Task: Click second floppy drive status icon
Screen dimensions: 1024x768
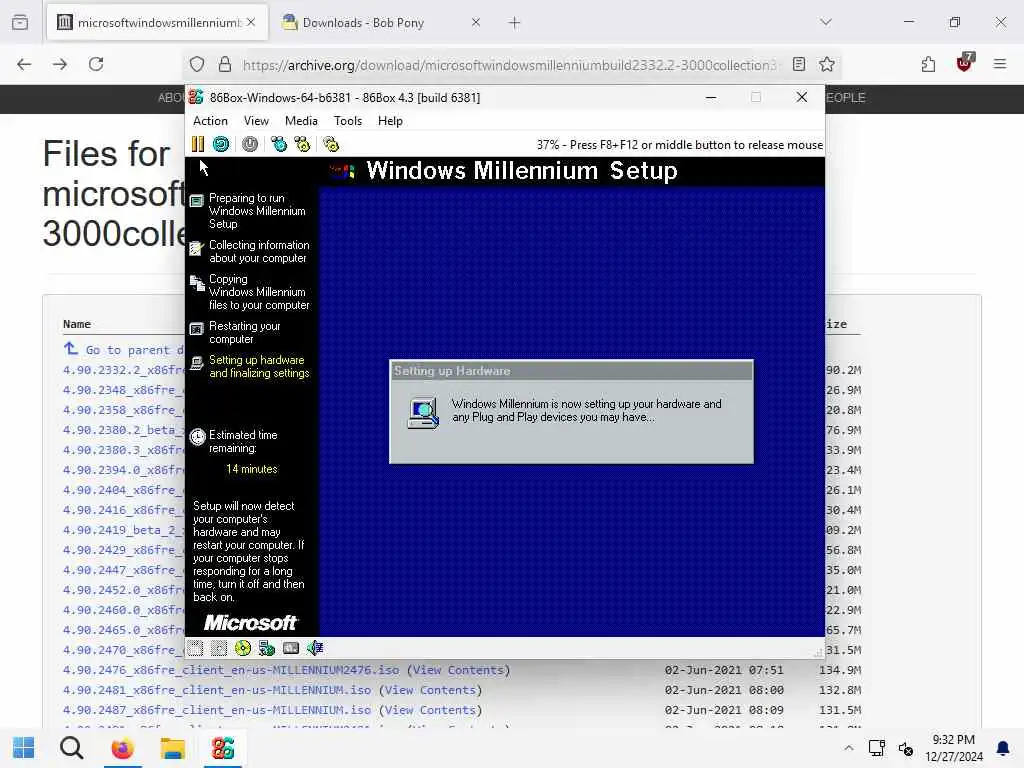Action: click(x=219, y=648)
